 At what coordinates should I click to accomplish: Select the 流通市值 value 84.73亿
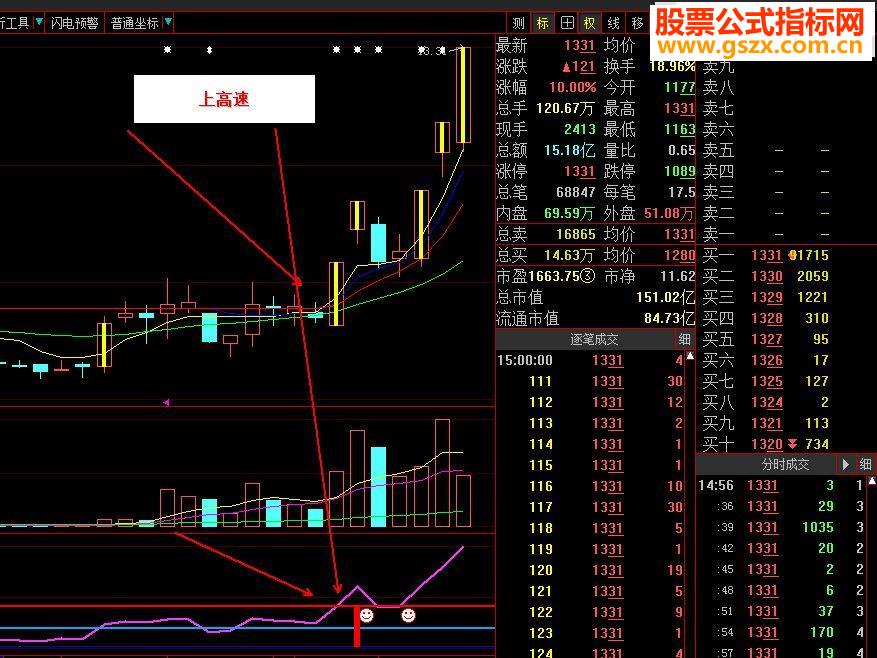pos(669,318)
